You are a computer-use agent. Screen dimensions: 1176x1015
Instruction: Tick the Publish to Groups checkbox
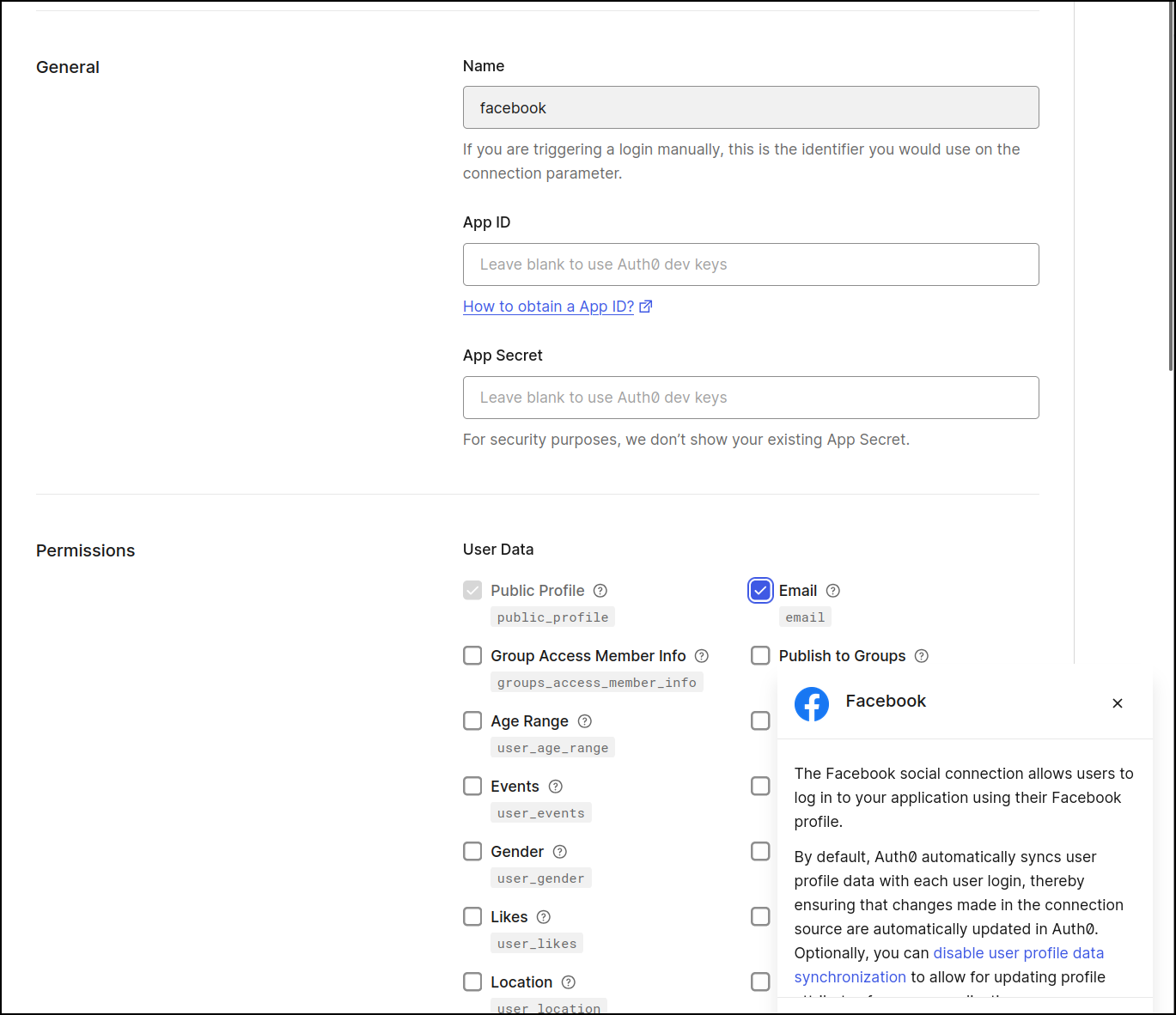coord(760,655)
